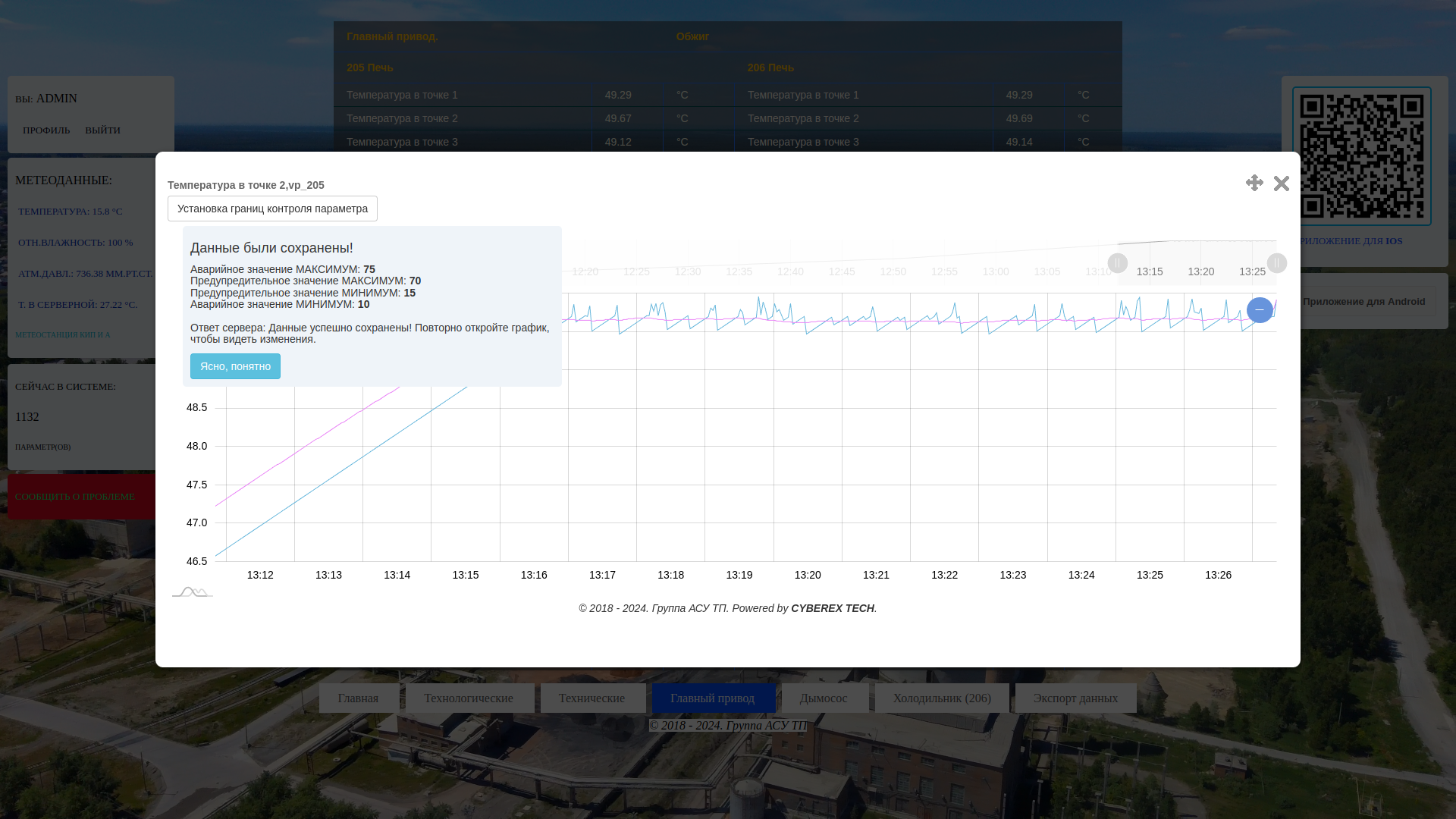Click the move/drag cross icon in the dialog header

1254,183
